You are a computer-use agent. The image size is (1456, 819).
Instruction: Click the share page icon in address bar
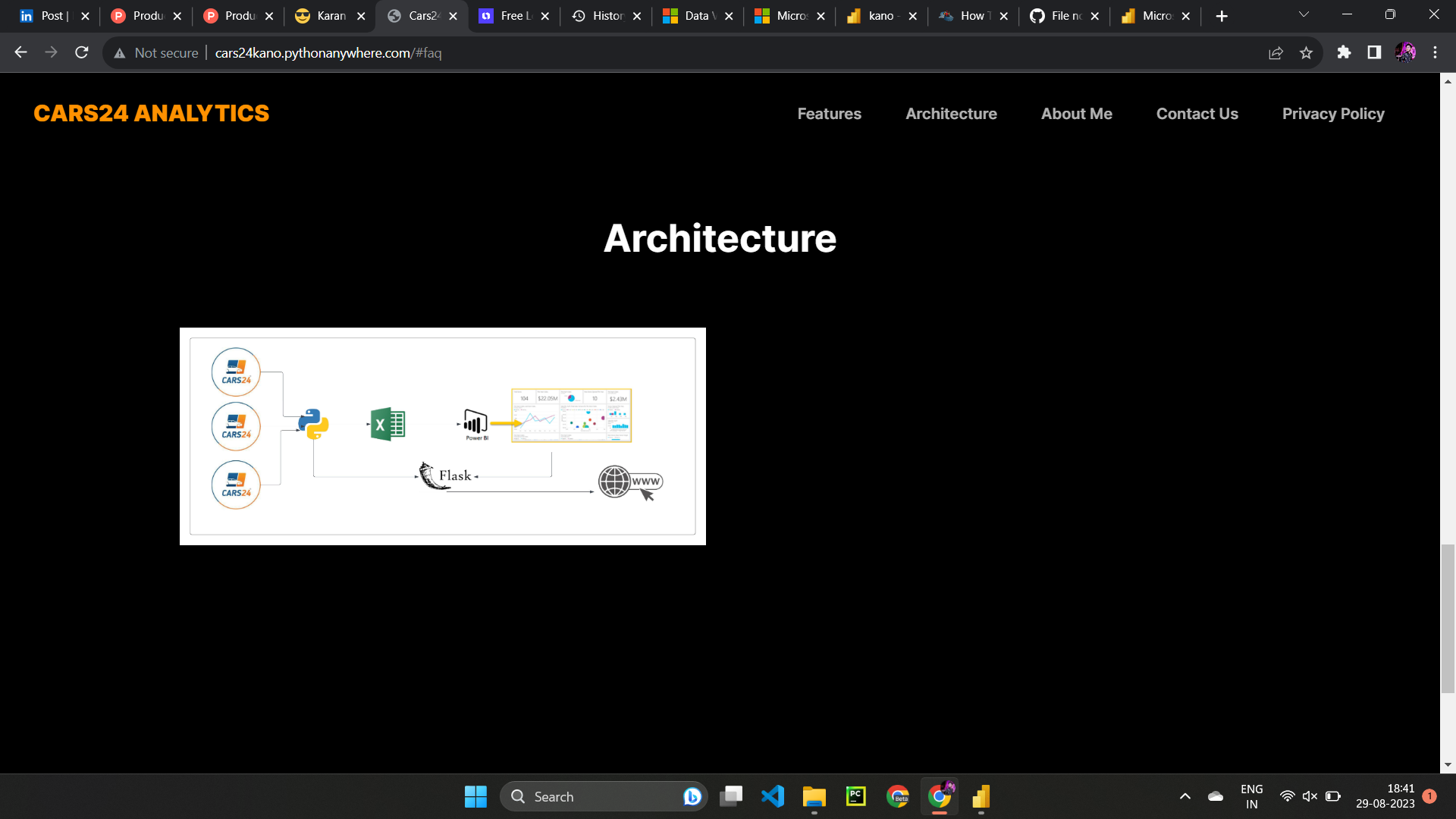coord(1276,52)
